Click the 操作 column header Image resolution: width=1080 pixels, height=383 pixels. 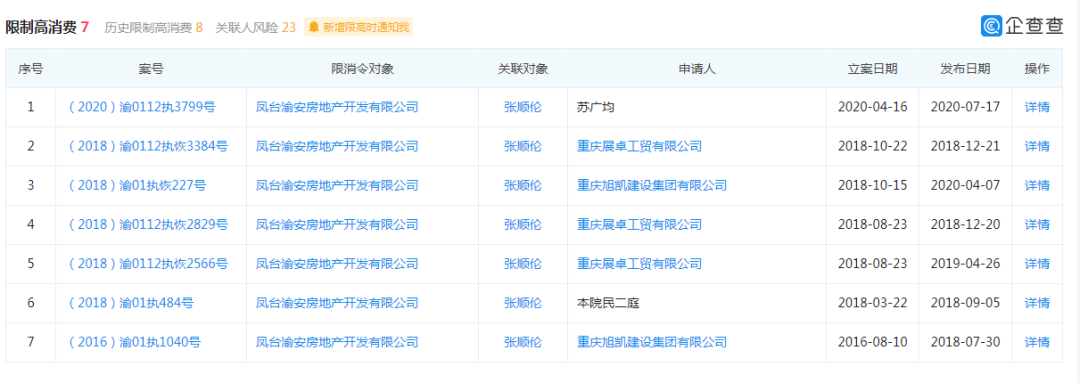(x=1037, y=69)
